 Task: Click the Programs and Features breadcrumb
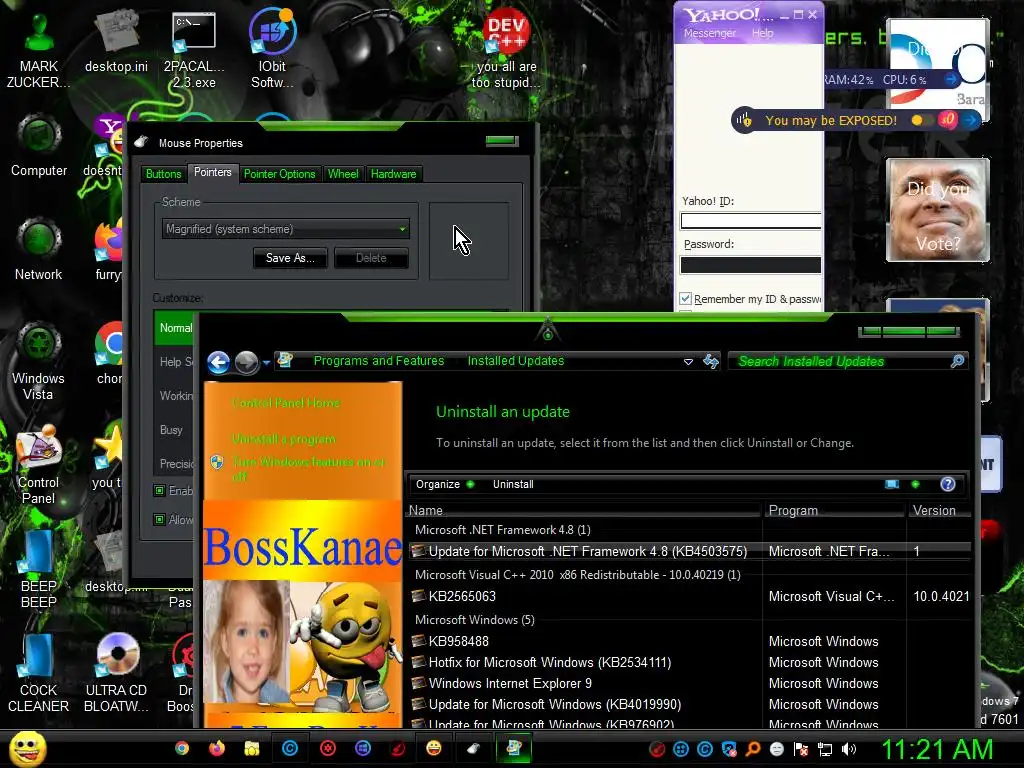[x=379, y=360]
